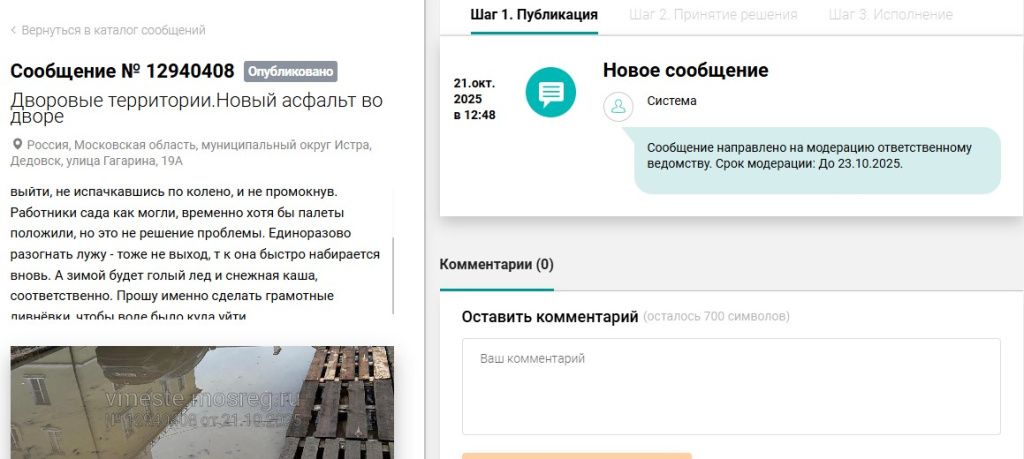Click '(осталось 700 символов)' counter text
This screenshot has width=1024, height=459.
tap(716, 317)
